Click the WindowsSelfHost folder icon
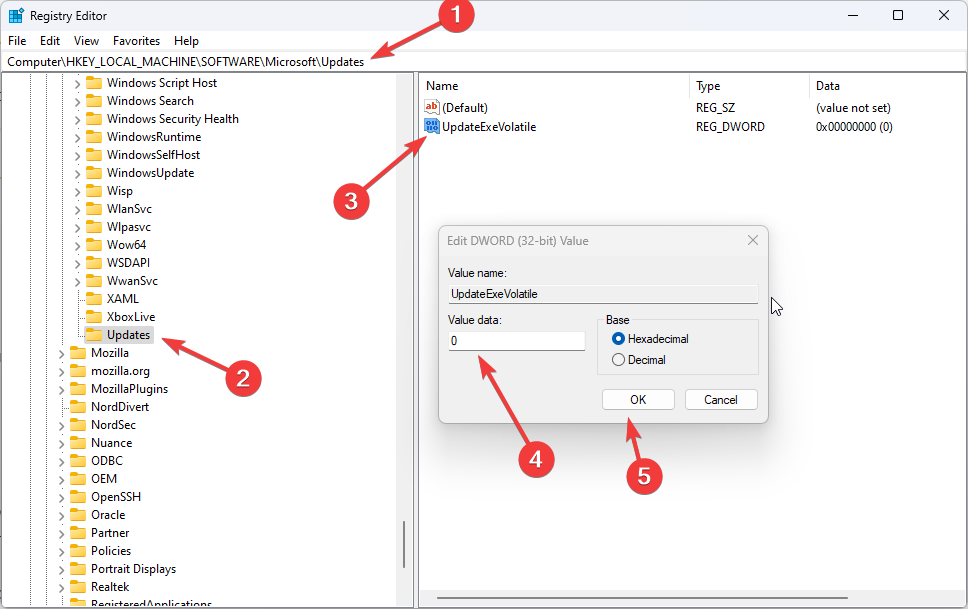The height and width of the screenshot is (609, 968). [94, 154]
